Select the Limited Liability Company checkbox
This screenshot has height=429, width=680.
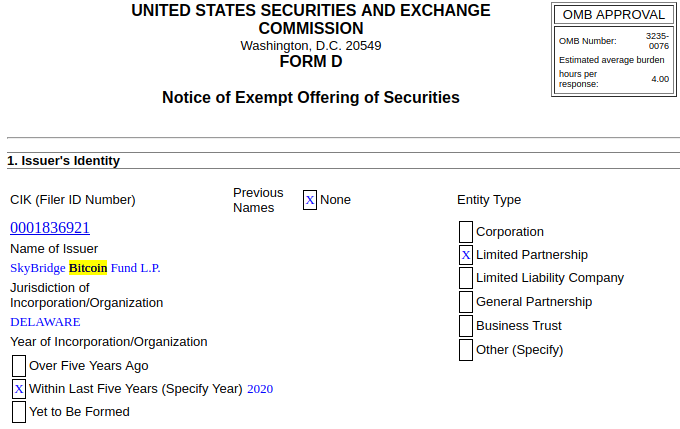pos(466,278)
